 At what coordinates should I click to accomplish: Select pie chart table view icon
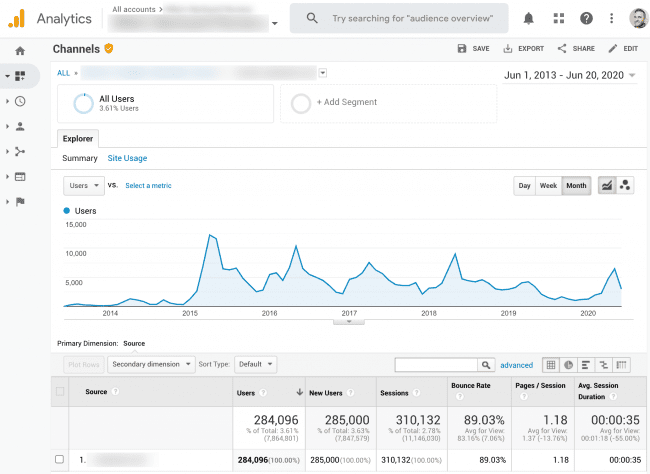pyautogui.click(x=568, y=365)
